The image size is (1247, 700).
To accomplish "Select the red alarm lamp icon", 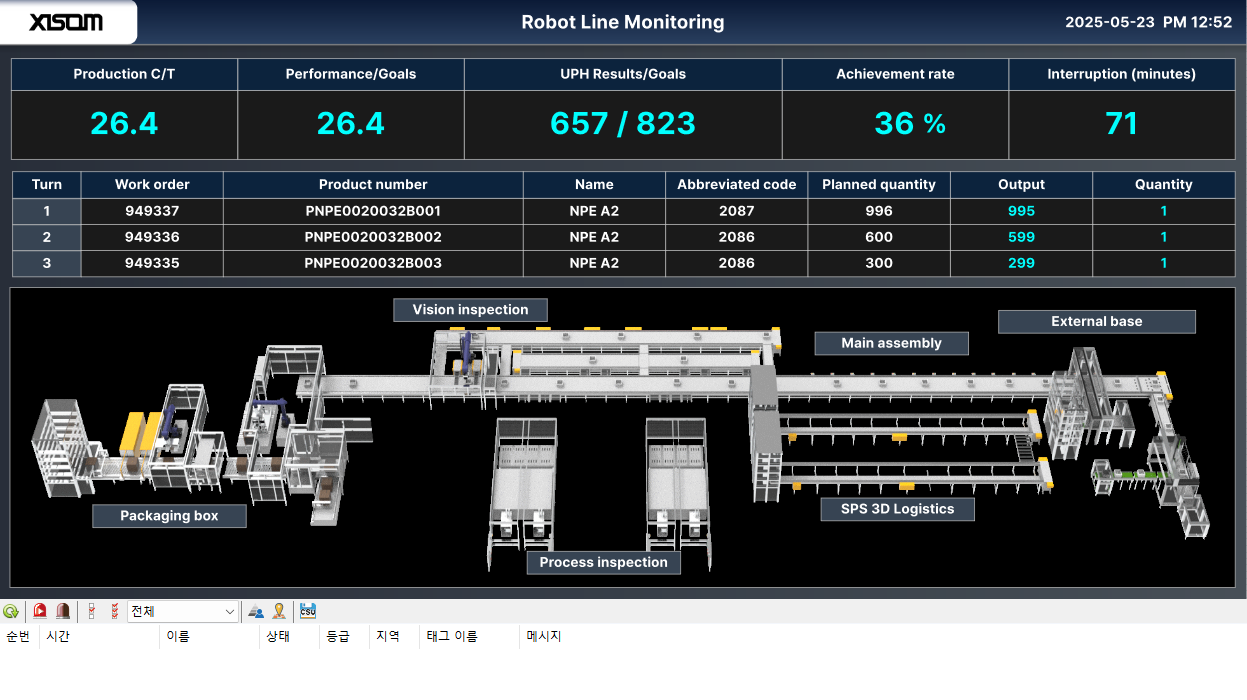I will 39,610.
